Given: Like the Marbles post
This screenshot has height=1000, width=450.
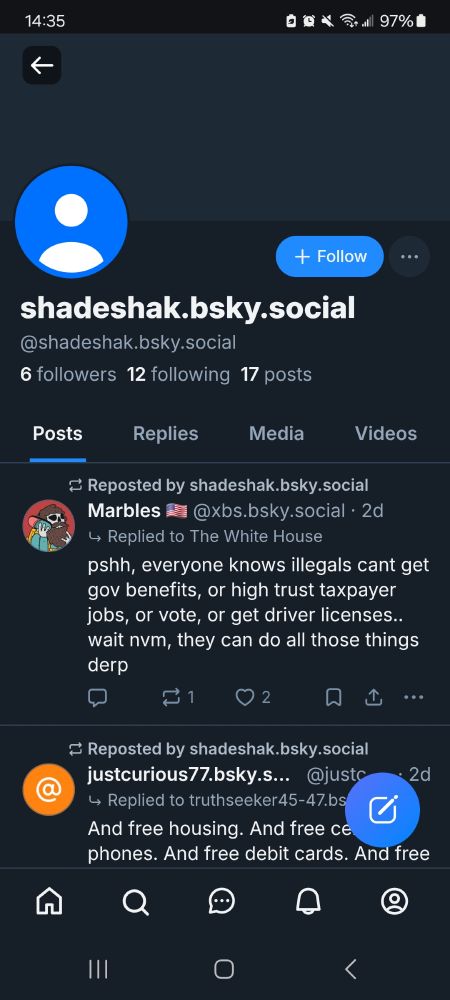Looking at the screenshot, I should [x=253, y=697].
